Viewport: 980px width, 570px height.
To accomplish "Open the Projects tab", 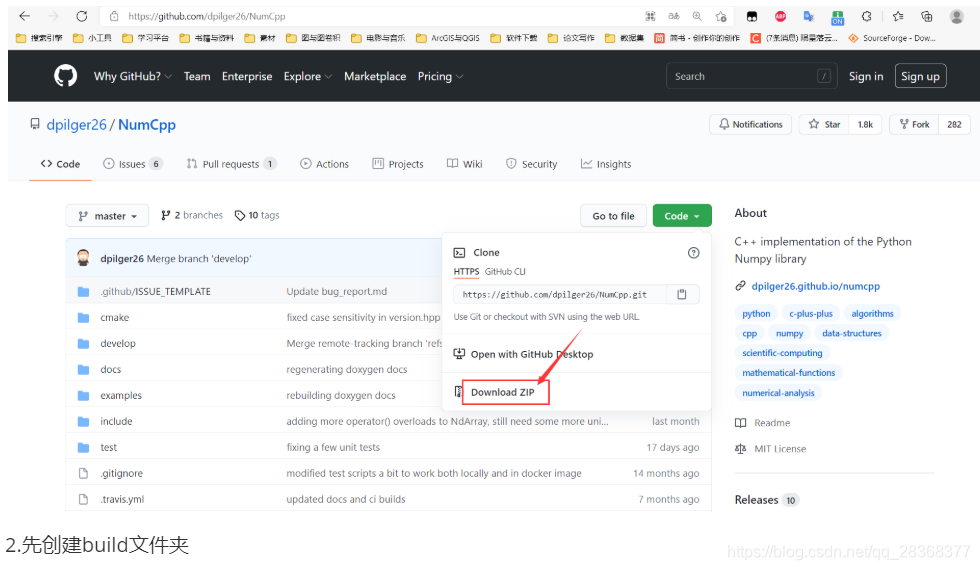I will coord(398,164).
